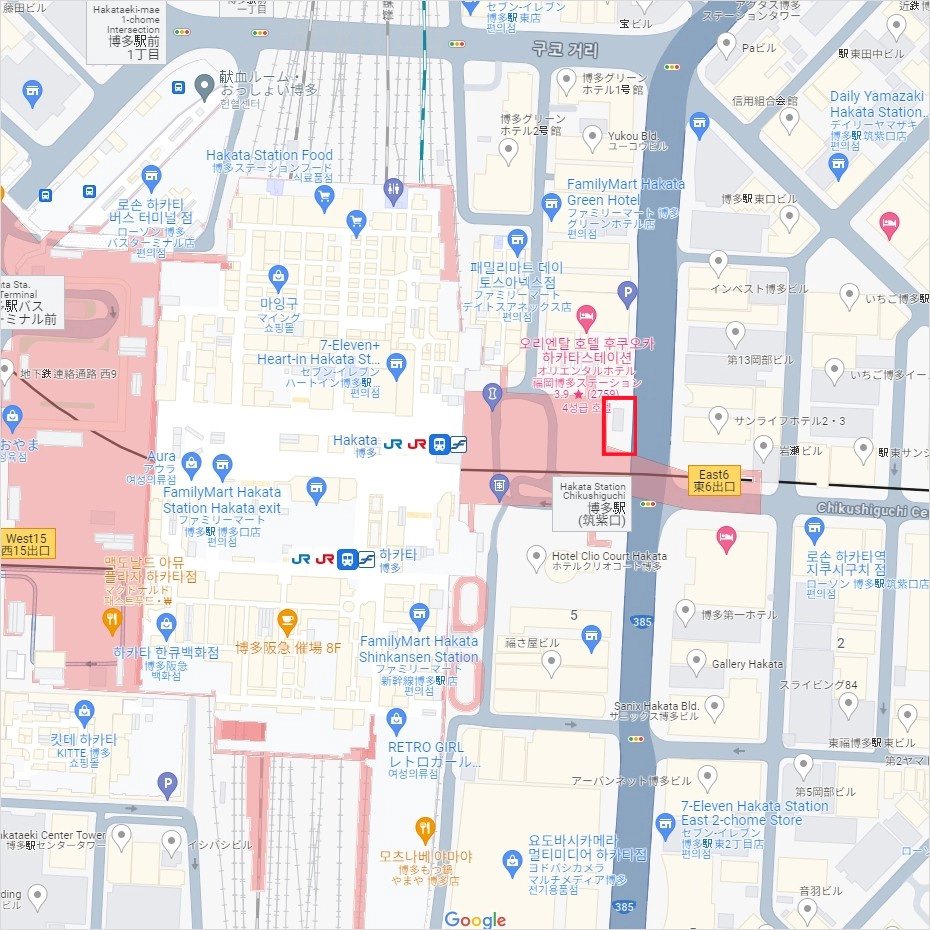This screenshot has width=930, height=930.
Task: Click the East6 東6出口 exit label
Action: 714,480
